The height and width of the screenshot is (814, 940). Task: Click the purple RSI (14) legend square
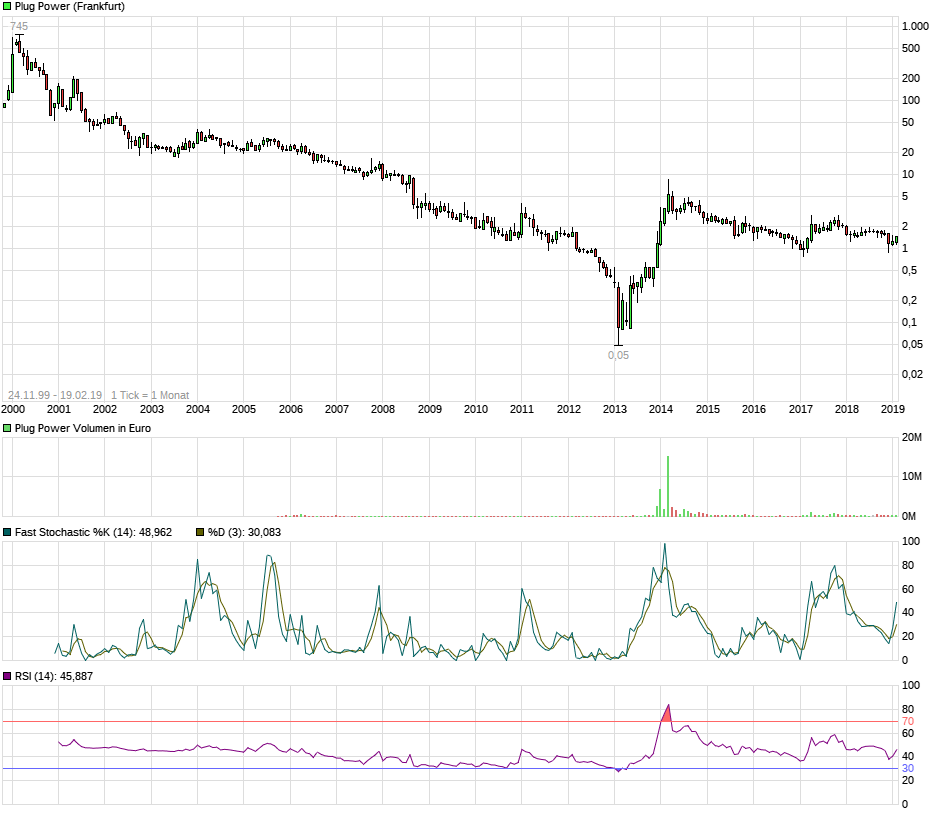pos(7,676)
